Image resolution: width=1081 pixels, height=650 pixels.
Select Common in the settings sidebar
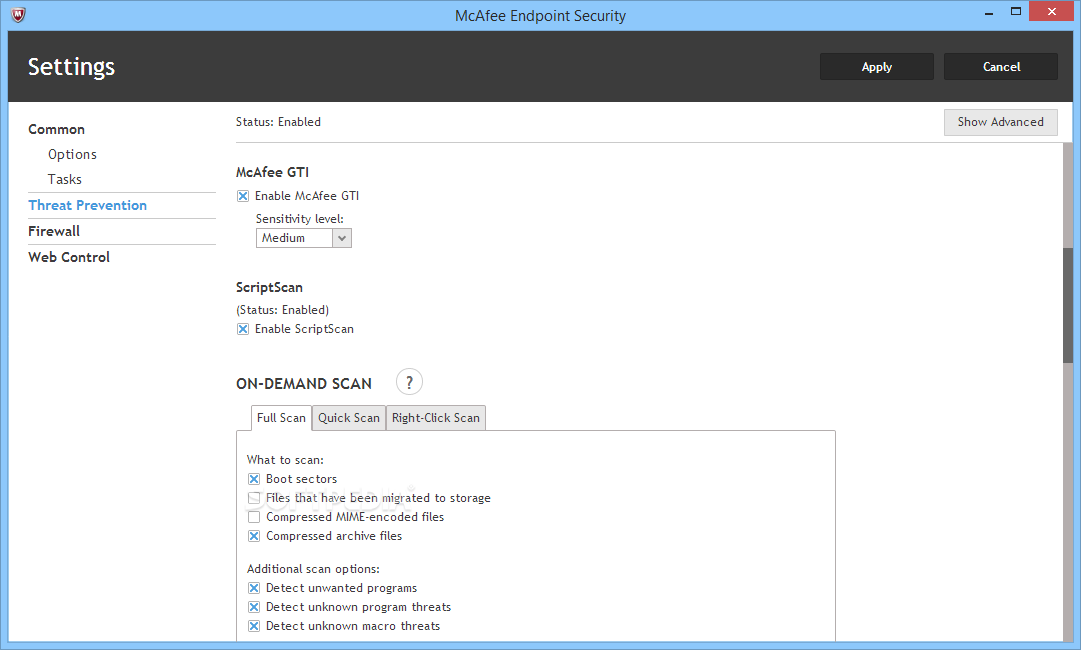click(57, 130)
